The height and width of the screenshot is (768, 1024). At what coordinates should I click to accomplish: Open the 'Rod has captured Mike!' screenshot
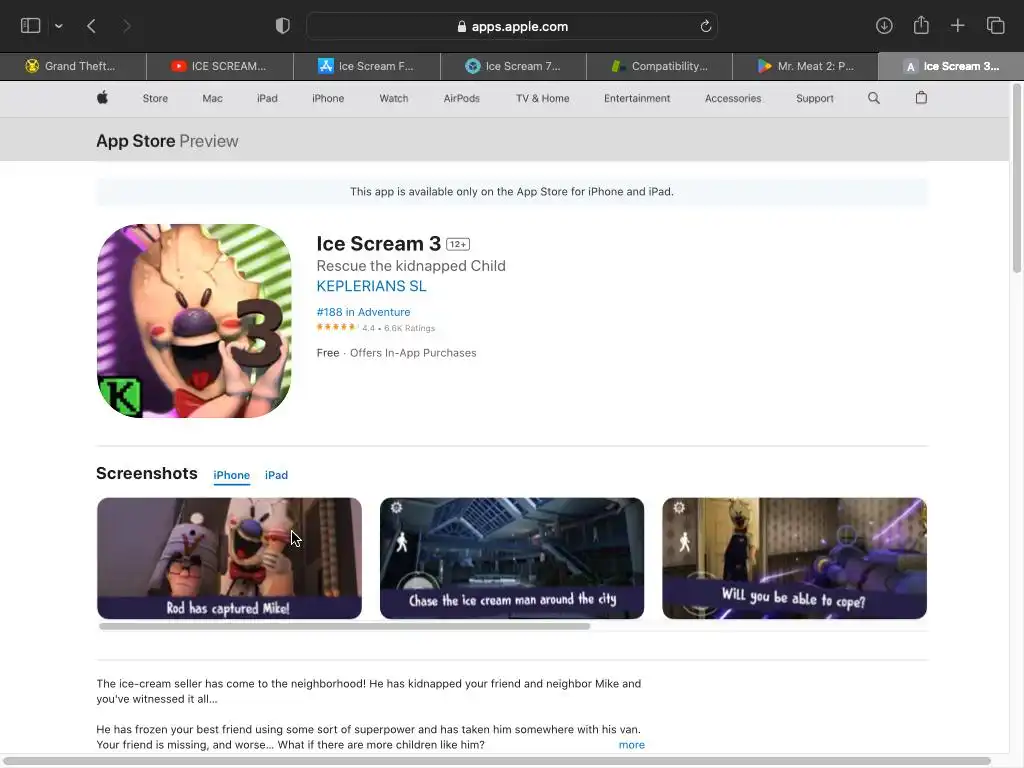(229, 558)
